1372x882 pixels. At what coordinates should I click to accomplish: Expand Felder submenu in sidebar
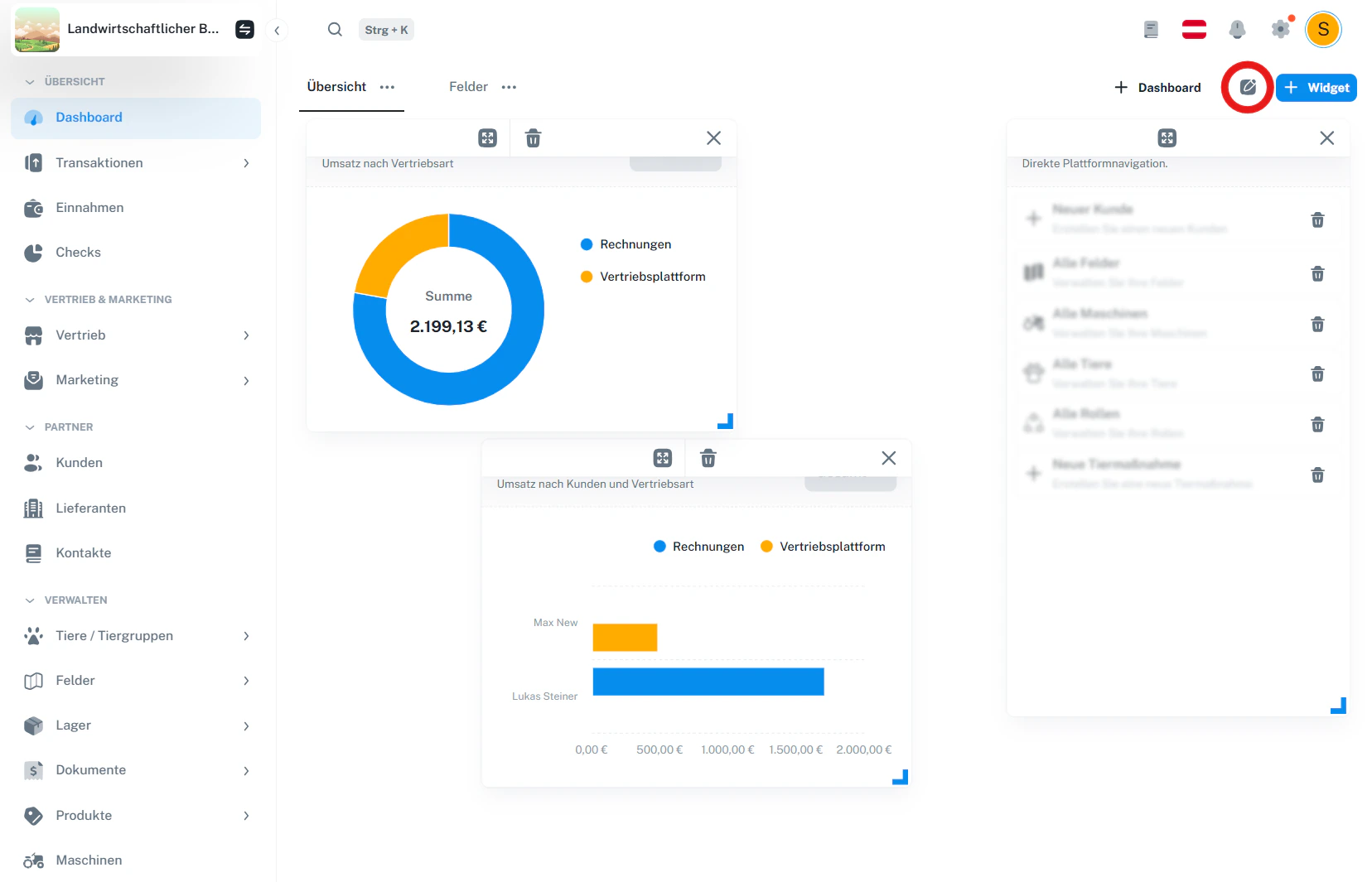click(x=246, y=681)
